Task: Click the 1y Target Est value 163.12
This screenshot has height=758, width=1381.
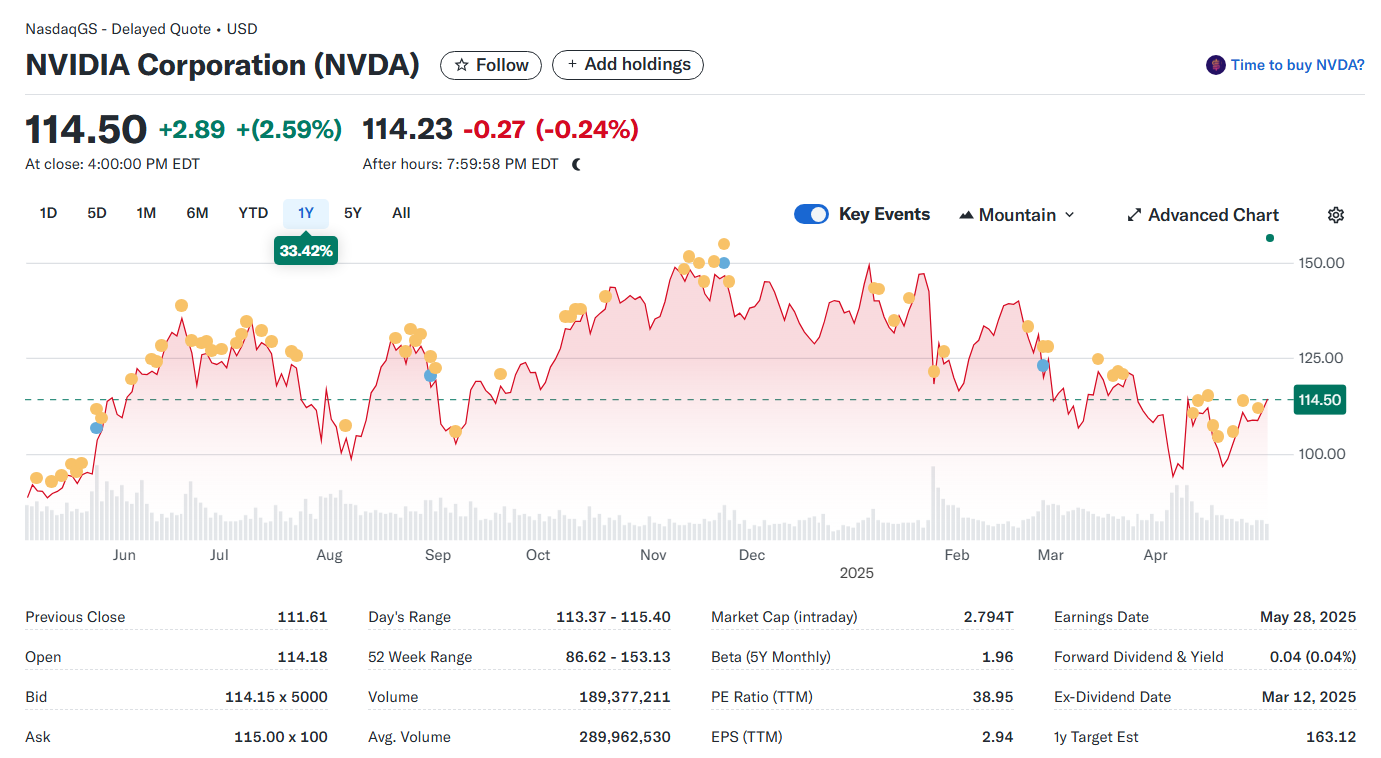Action: pos(1331,737)
